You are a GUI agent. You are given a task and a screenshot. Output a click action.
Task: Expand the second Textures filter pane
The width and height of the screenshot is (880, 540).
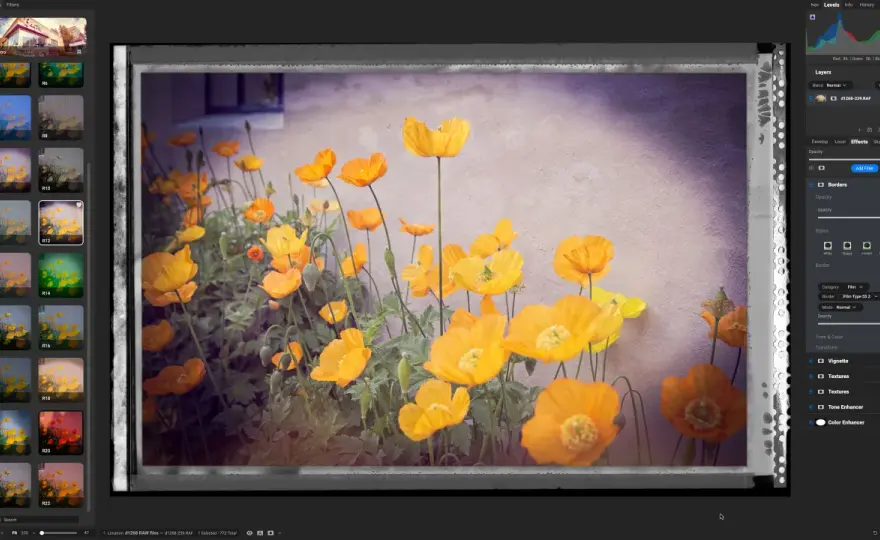[x=838, y=392]
